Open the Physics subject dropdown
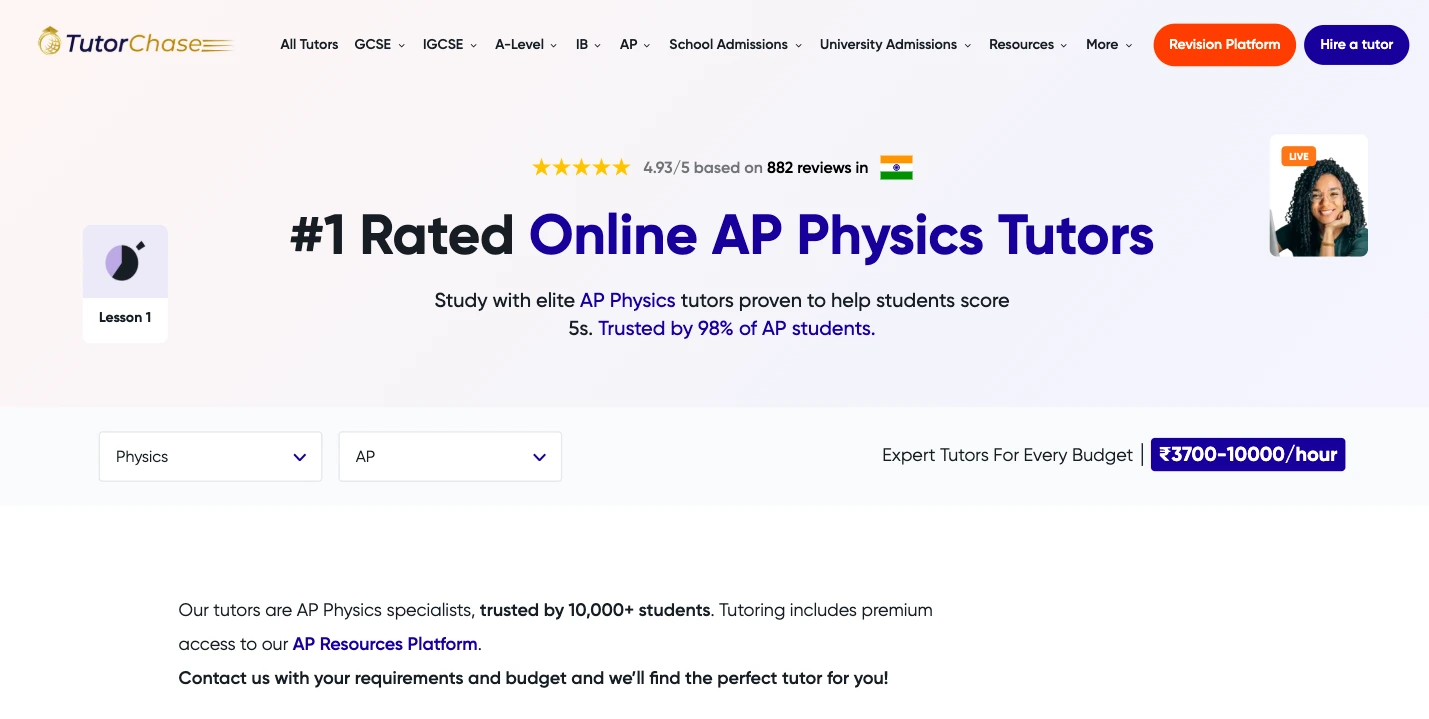Screen dimensions: 1429x719 point(210,456)
